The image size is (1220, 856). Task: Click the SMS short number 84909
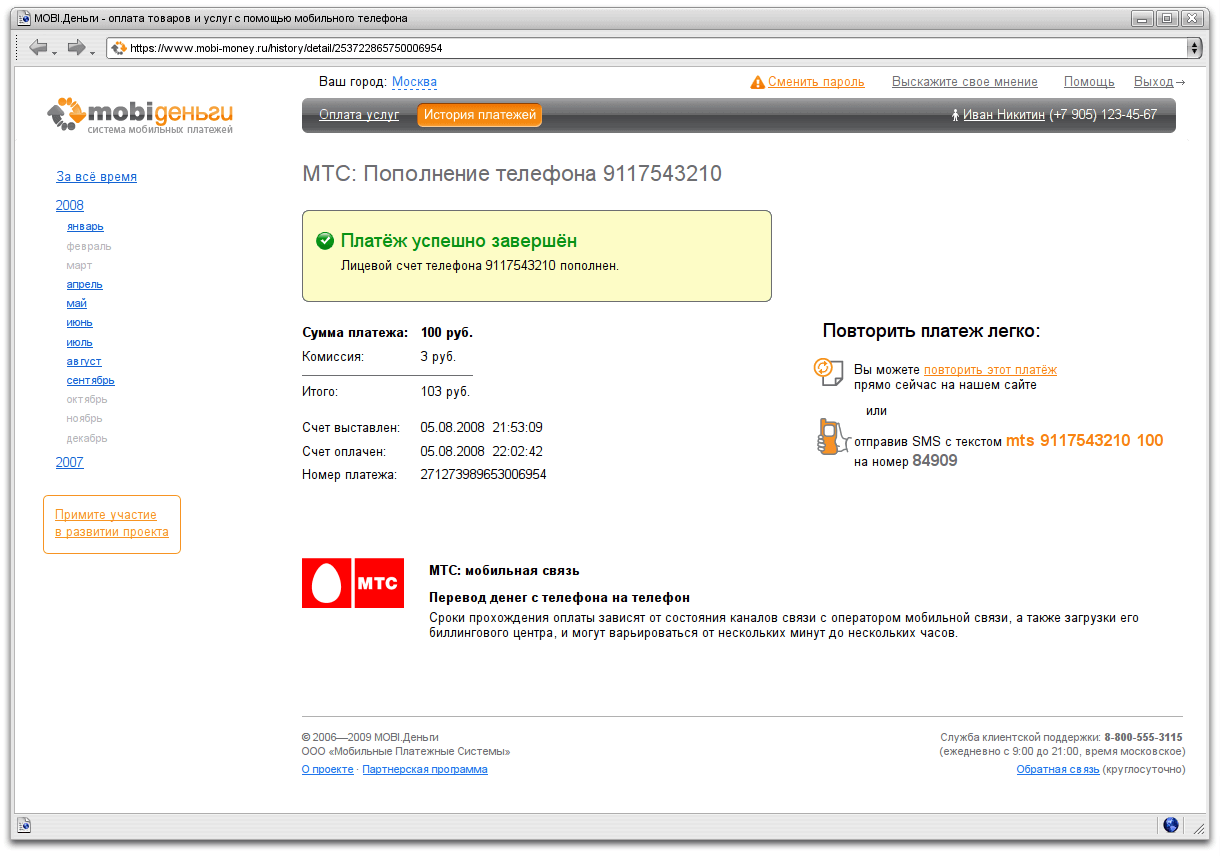click(x=935, y=462)
